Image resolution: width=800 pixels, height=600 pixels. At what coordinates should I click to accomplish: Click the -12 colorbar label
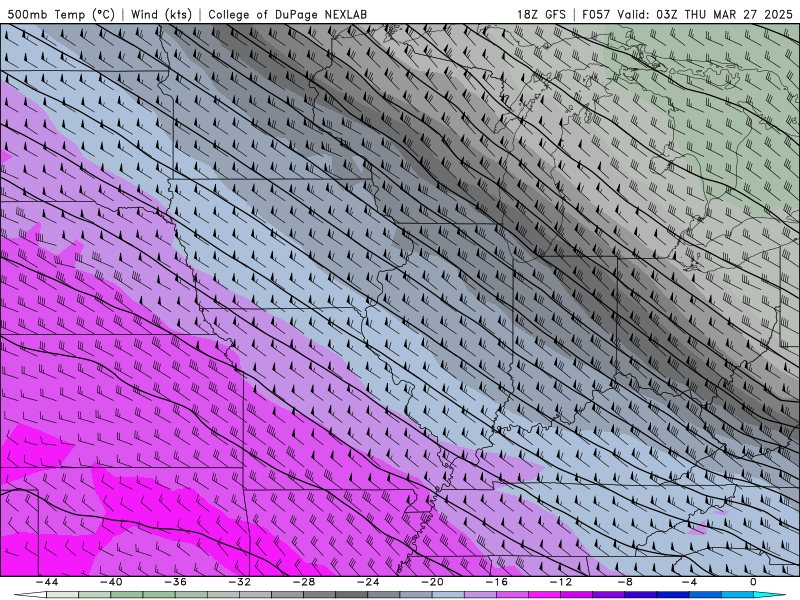click(x=561, y=582)
